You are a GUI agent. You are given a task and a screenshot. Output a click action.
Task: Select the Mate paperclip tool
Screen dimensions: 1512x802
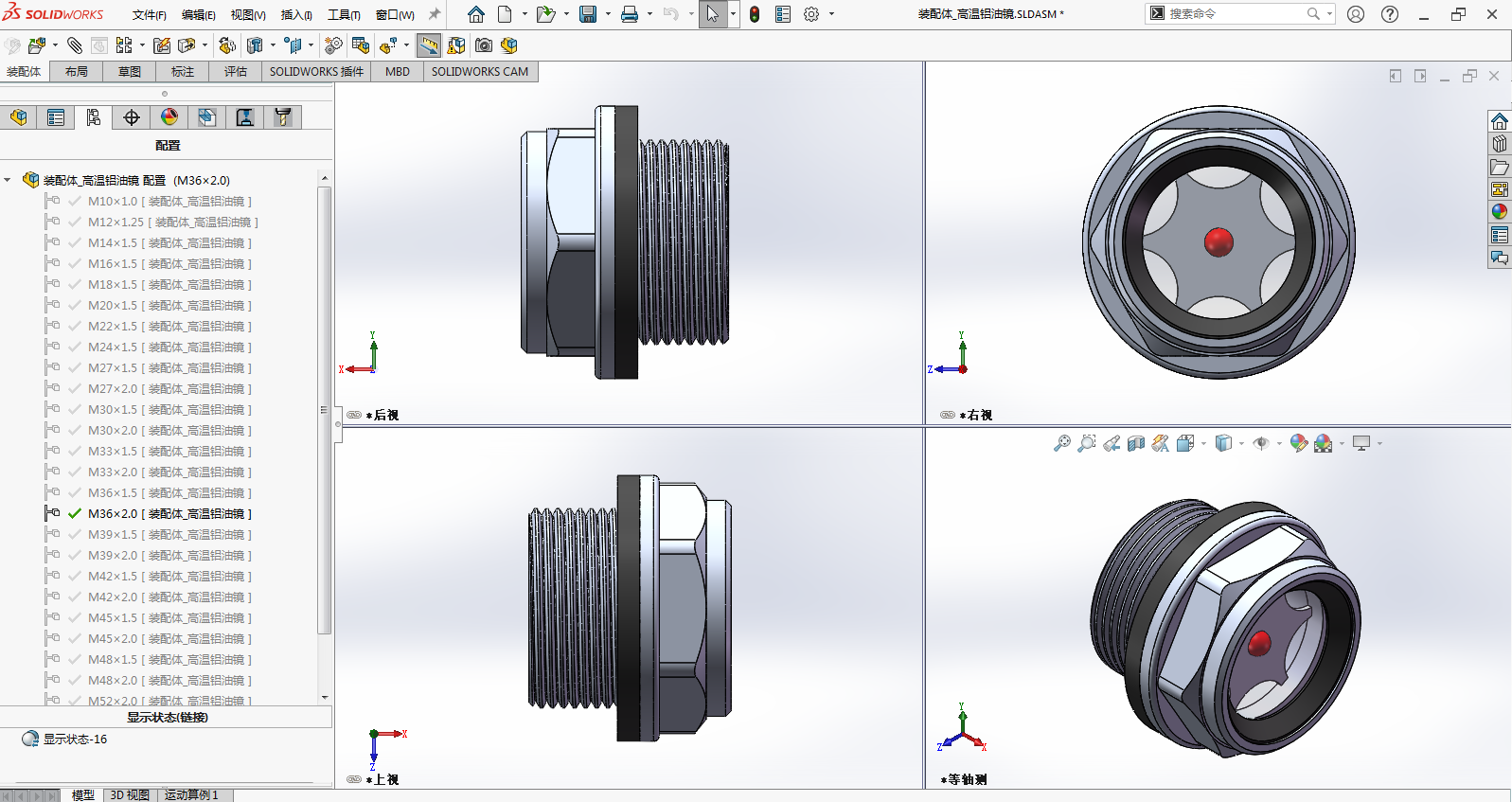[x=75, y=45]
